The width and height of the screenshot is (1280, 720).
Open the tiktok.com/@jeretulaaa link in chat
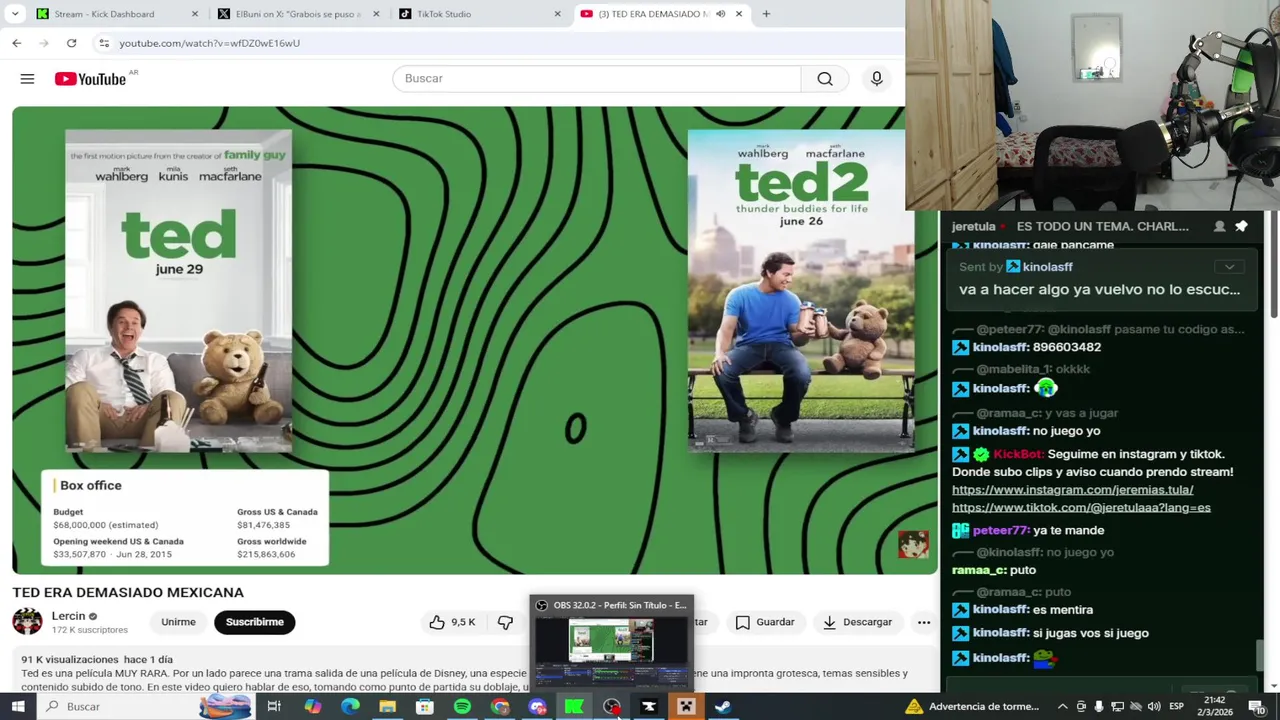coord(1081,508)
